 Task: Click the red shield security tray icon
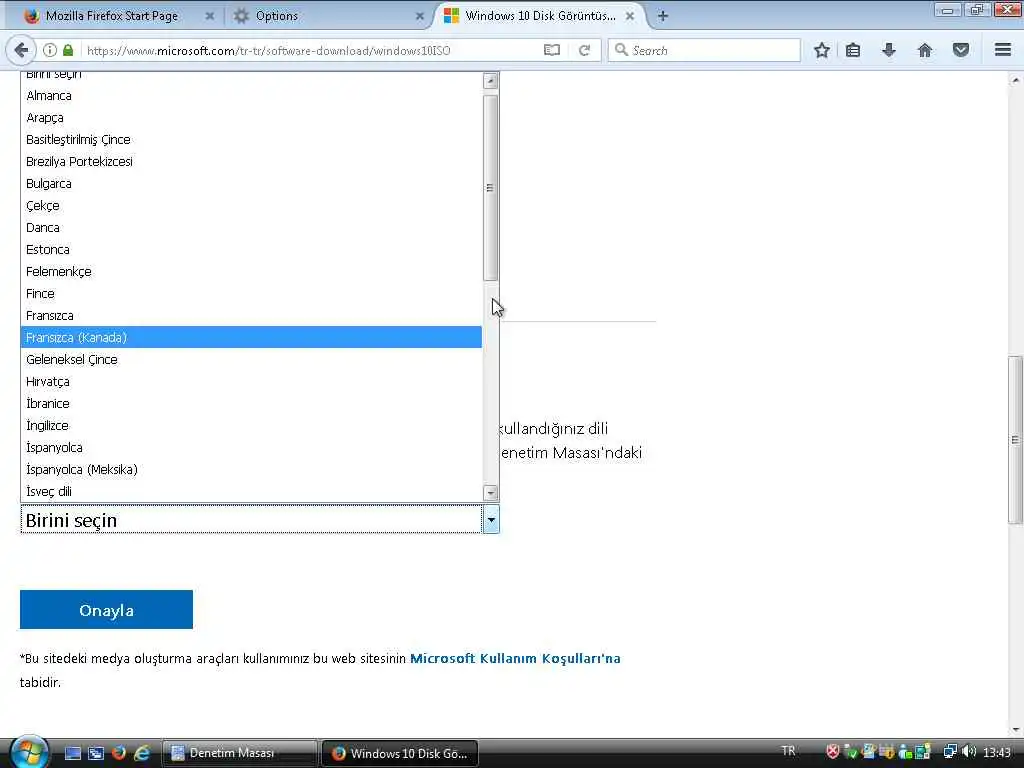coord(833,752)
